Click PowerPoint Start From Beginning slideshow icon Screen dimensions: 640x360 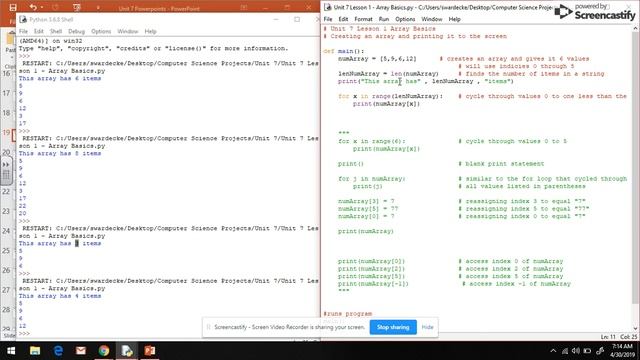click(x=76, y=7)
